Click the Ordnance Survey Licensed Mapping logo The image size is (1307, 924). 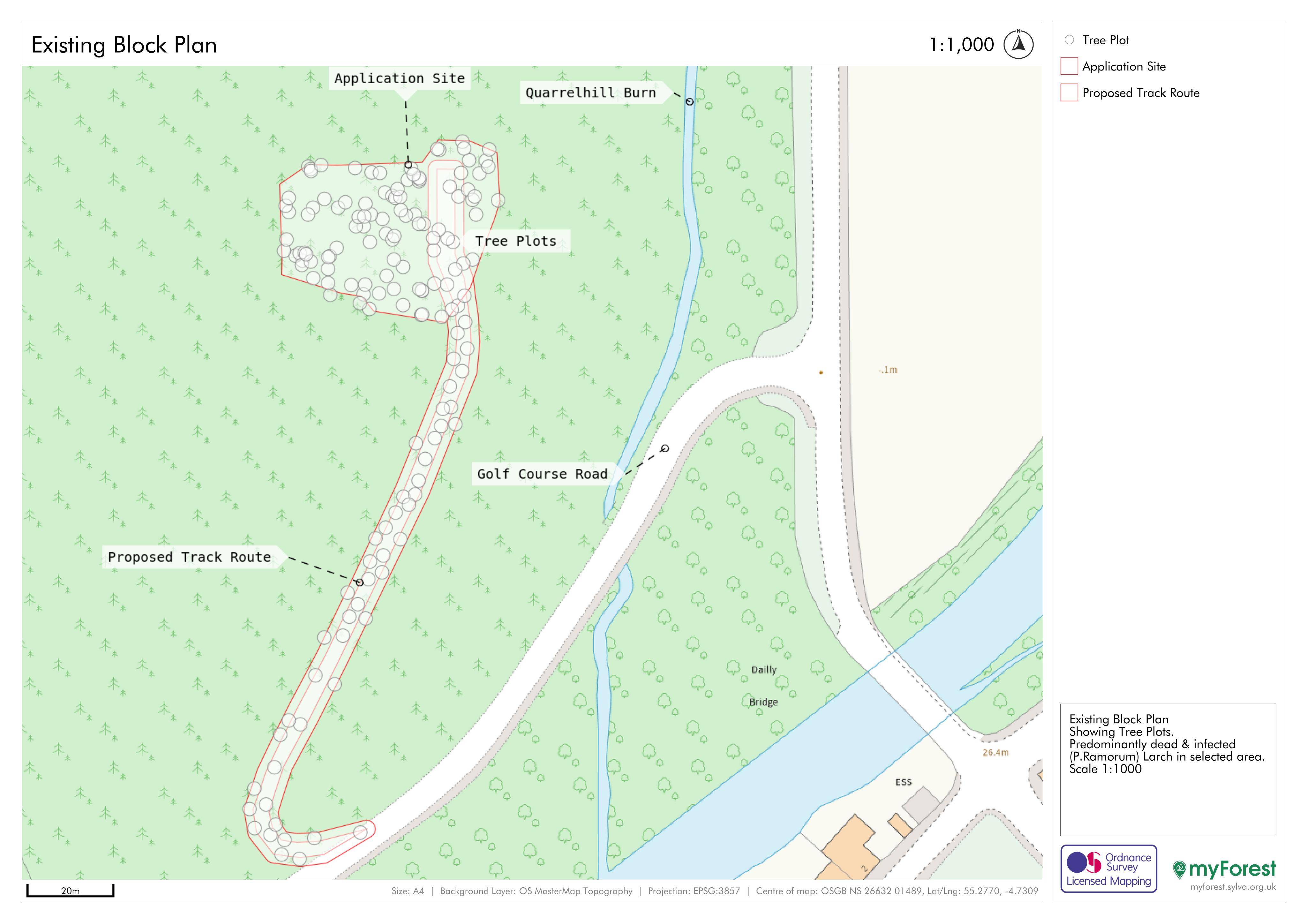point(1108,869)
